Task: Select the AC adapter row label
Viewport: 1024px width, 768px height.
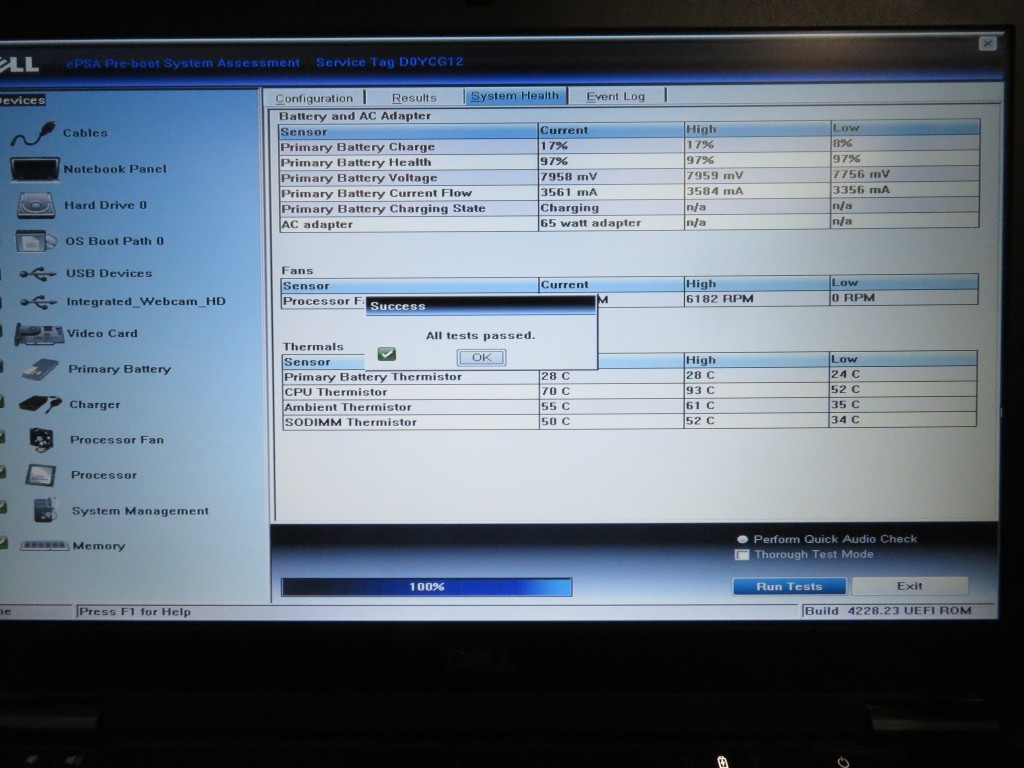Action: 317,225
